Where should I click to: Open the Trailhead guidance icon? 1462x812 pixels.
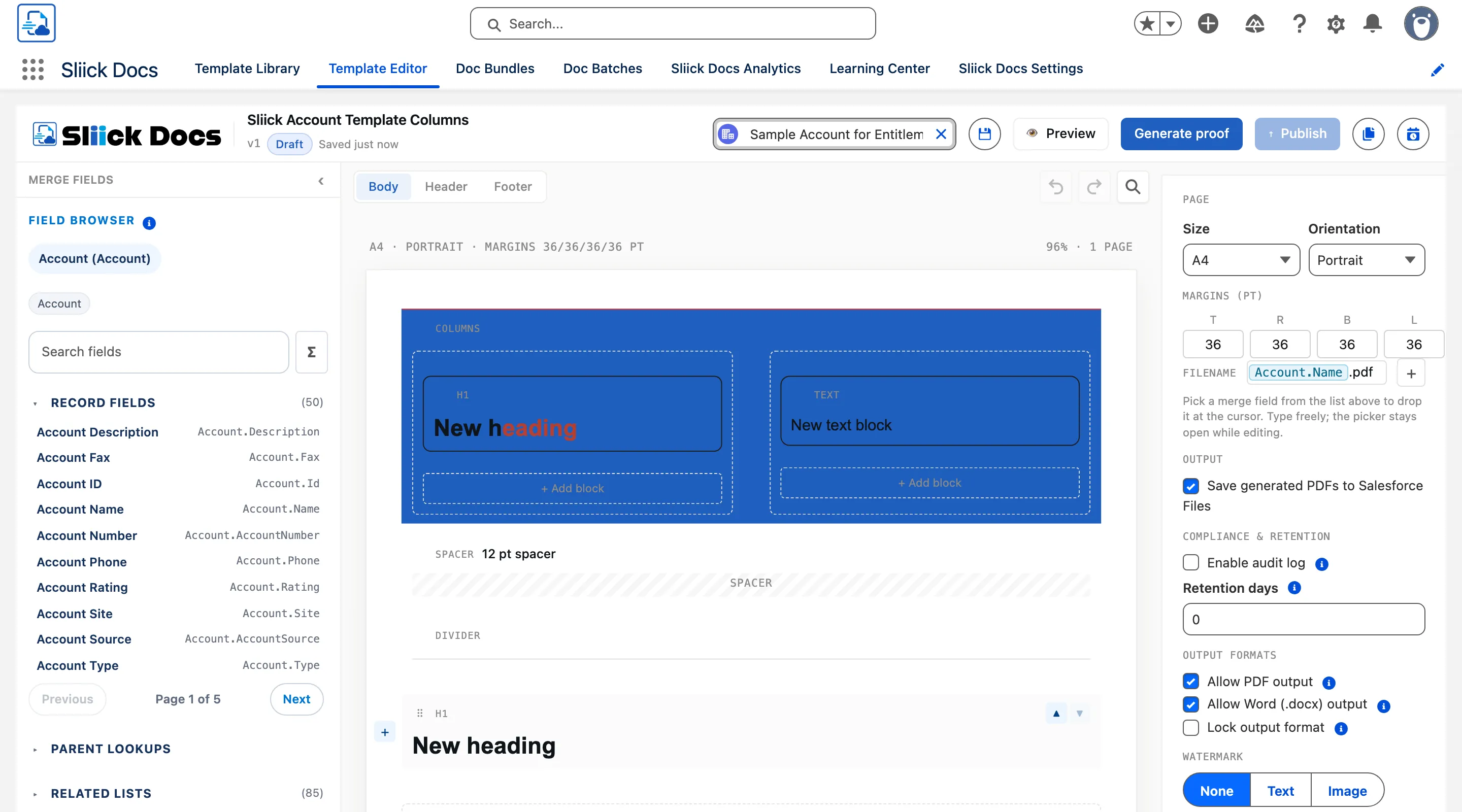coord(1254,24)
